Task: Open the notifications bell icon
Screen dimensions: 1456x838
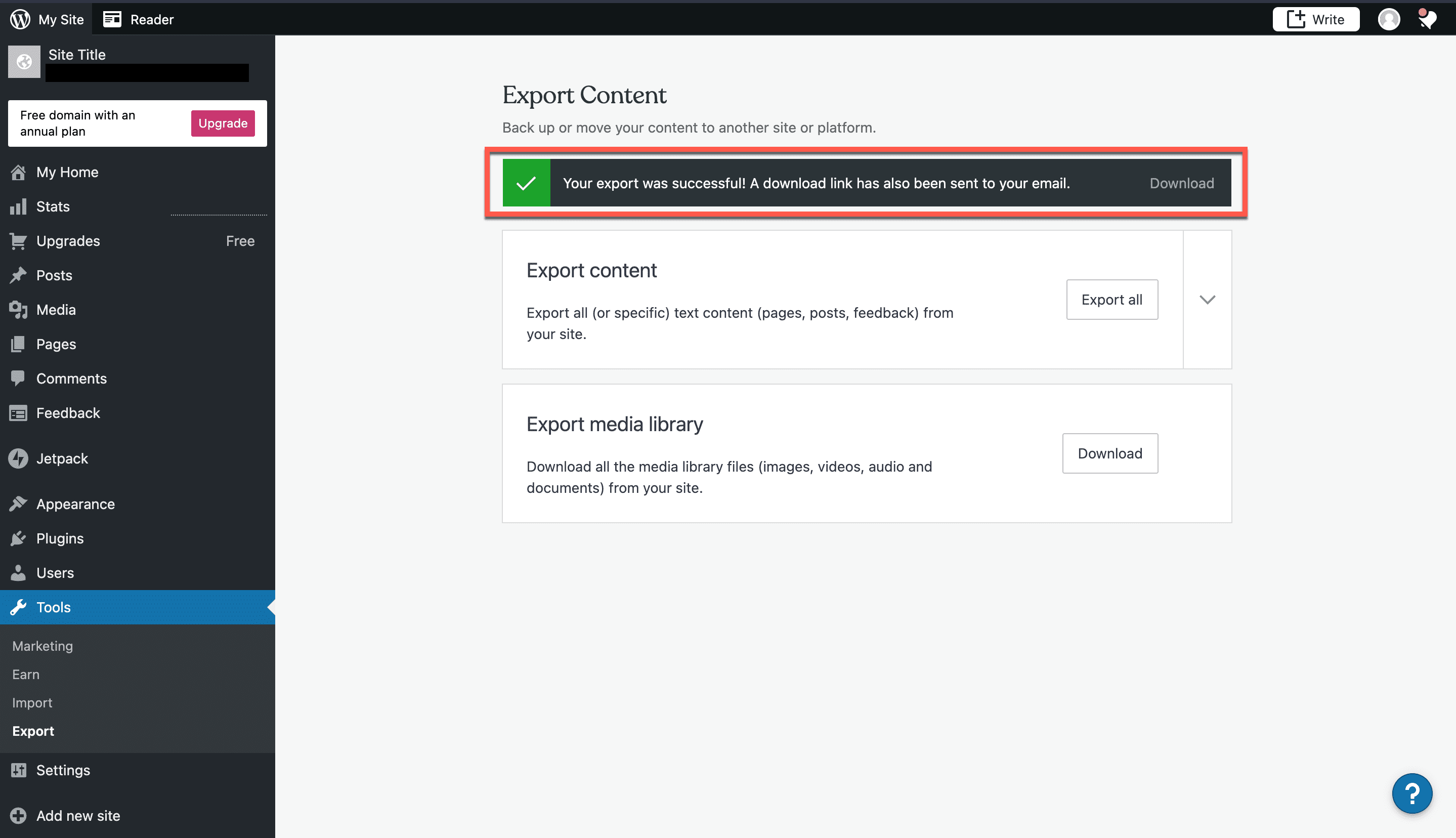Action: [1427, 19]
